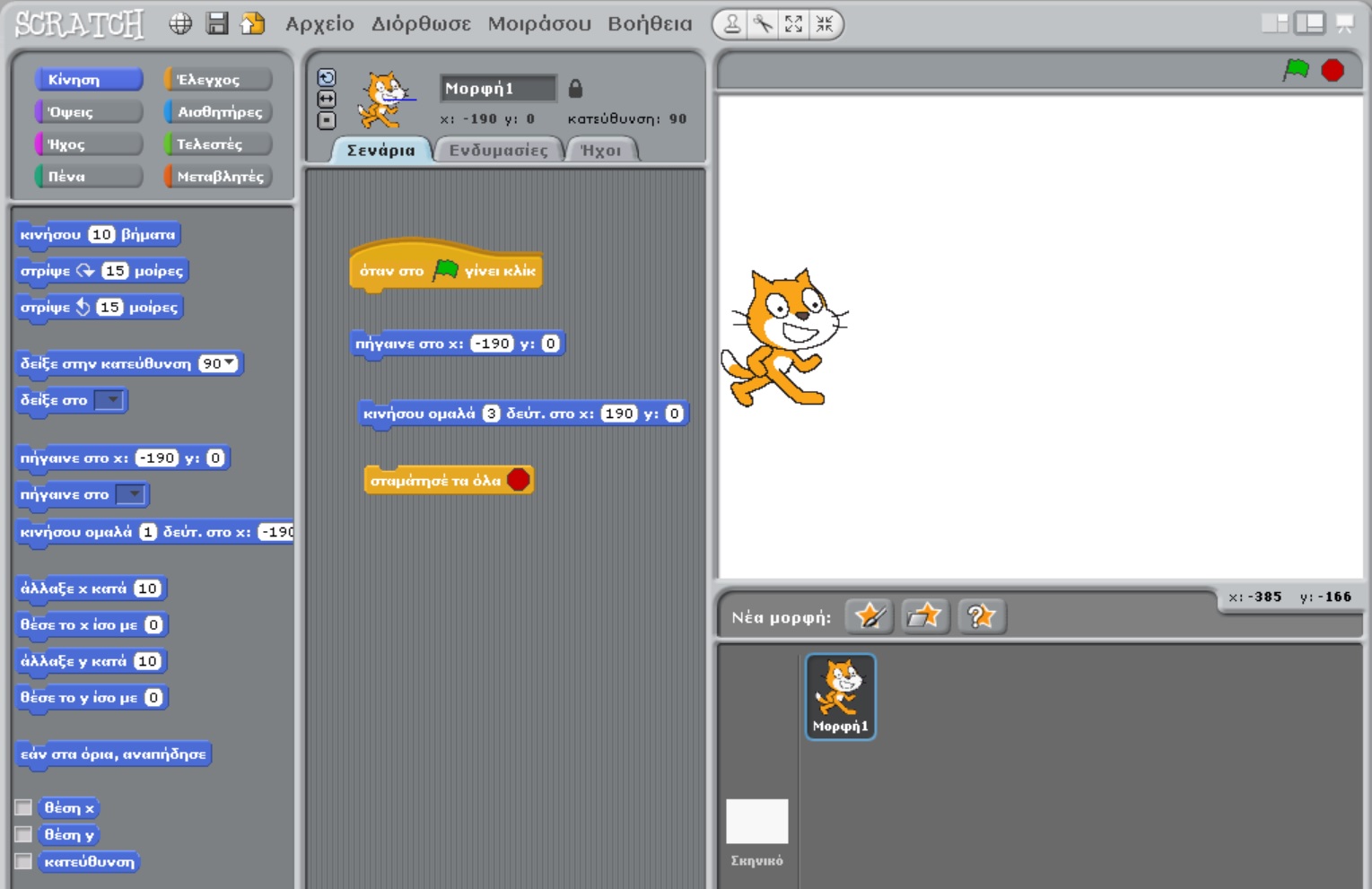Viewport: 1372px width, 889px height.
Task: Select the Πένα block category
Action: 89,177
